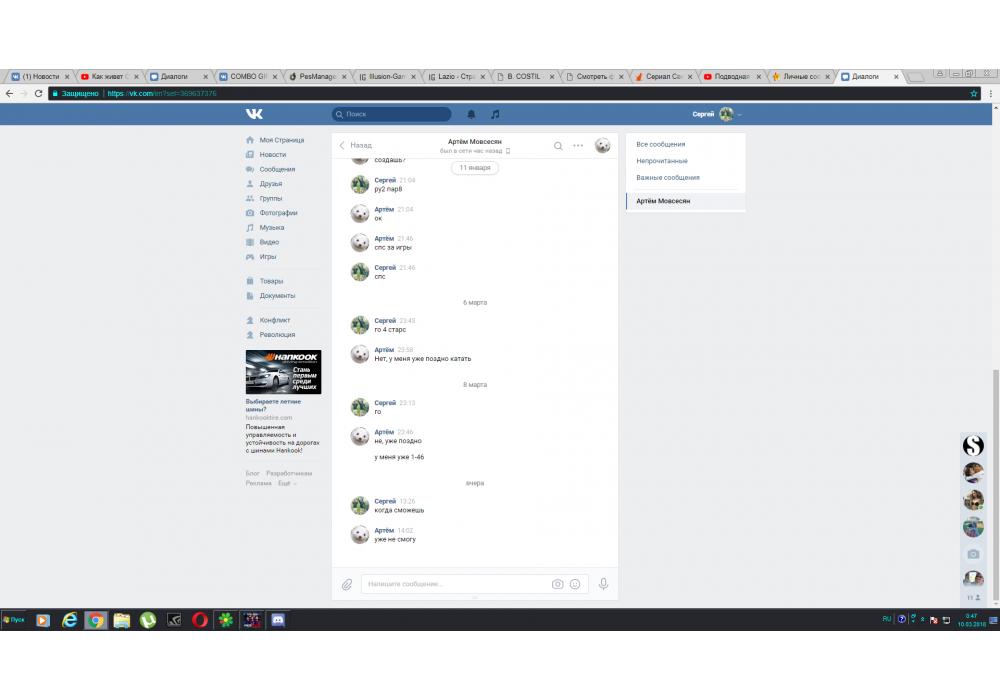Viewport: 1000px width, 700px height.
Task: Open the notifications bell
Action: pyautogui.click(x=472, y=114)
